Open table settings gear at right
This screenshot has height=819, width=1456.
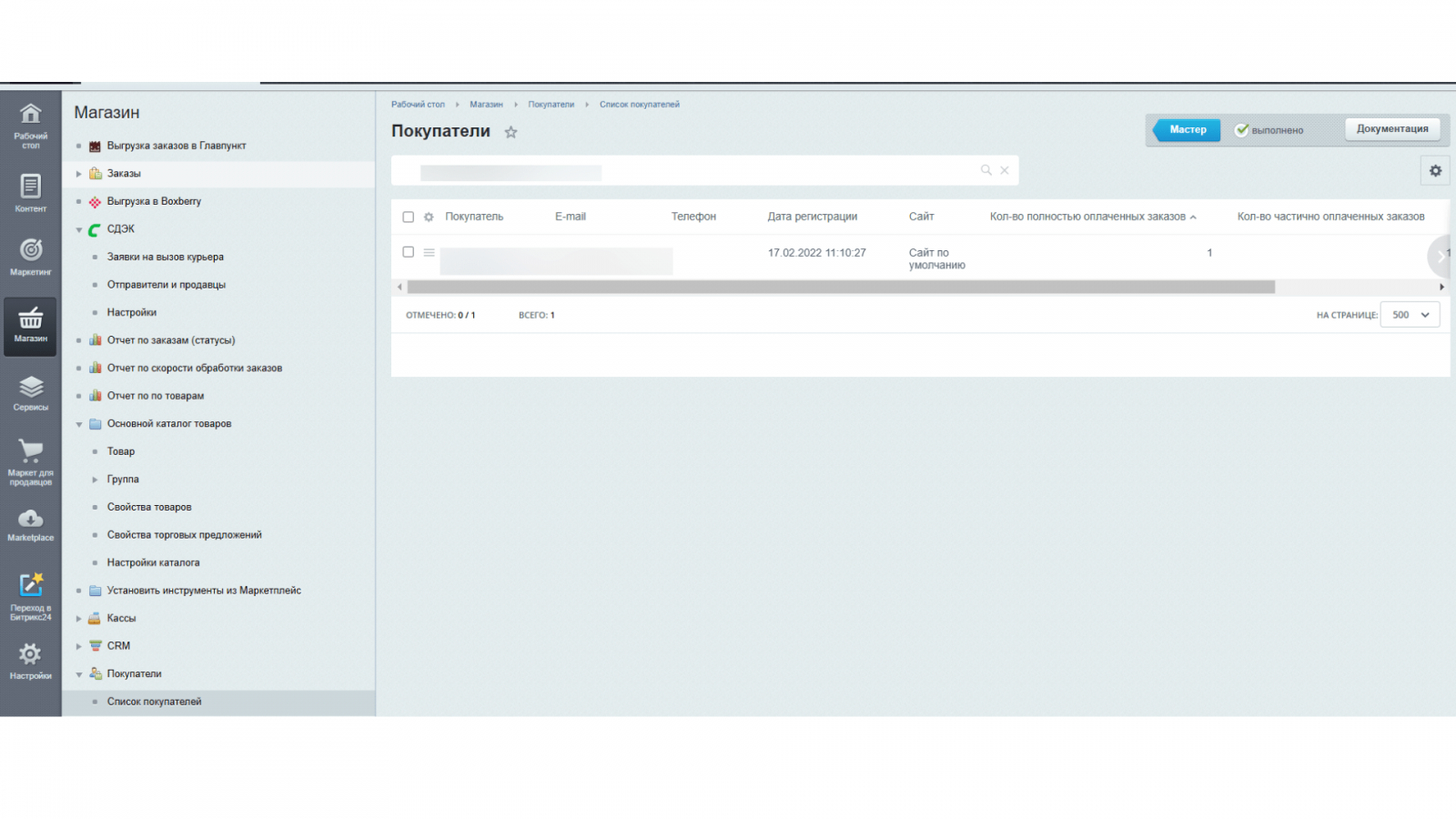tap(1435, 171)
